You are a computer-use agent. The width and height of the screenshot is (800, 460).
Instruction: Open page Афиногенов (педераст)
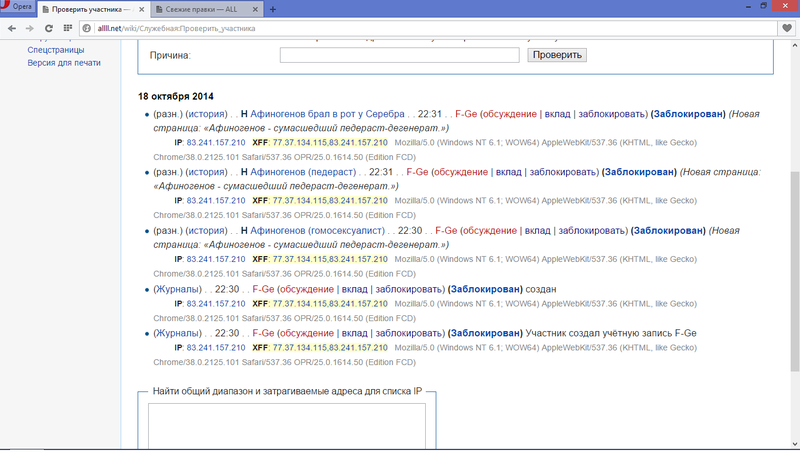(303, 172)
